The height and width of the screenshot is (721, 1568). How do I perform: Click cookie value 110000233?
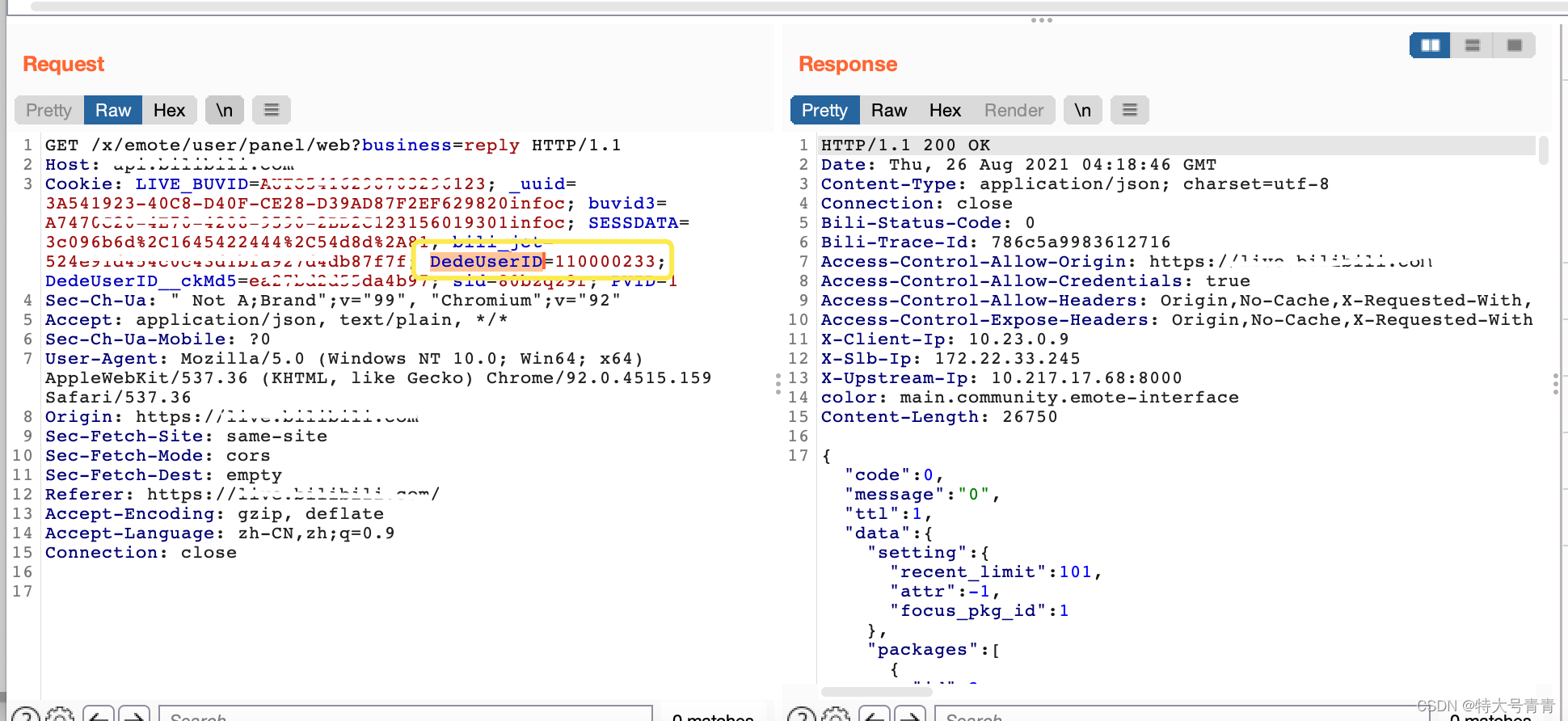tap(605, 261)
